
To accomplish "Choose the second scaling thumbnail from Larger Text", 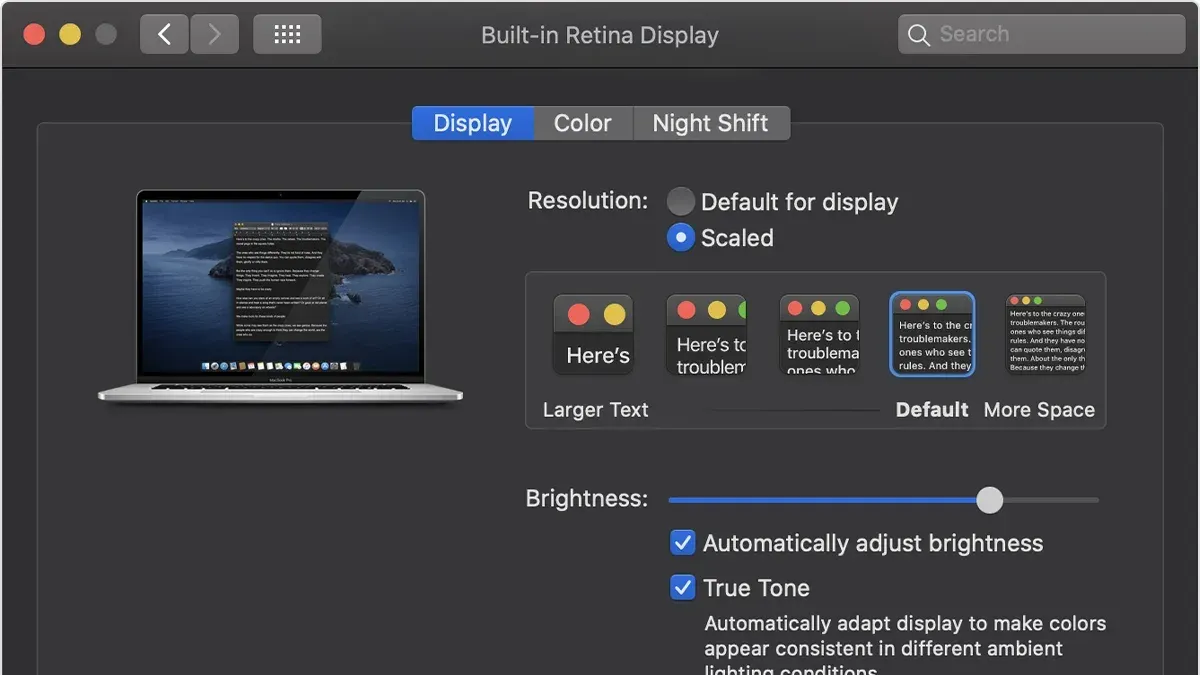I will 707,334.
